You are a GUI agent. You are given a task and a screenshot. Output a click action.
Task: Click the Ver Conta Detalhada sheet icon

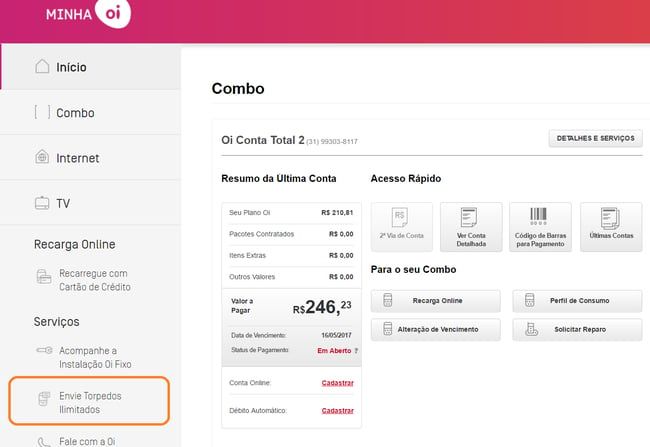click(469, 217)
